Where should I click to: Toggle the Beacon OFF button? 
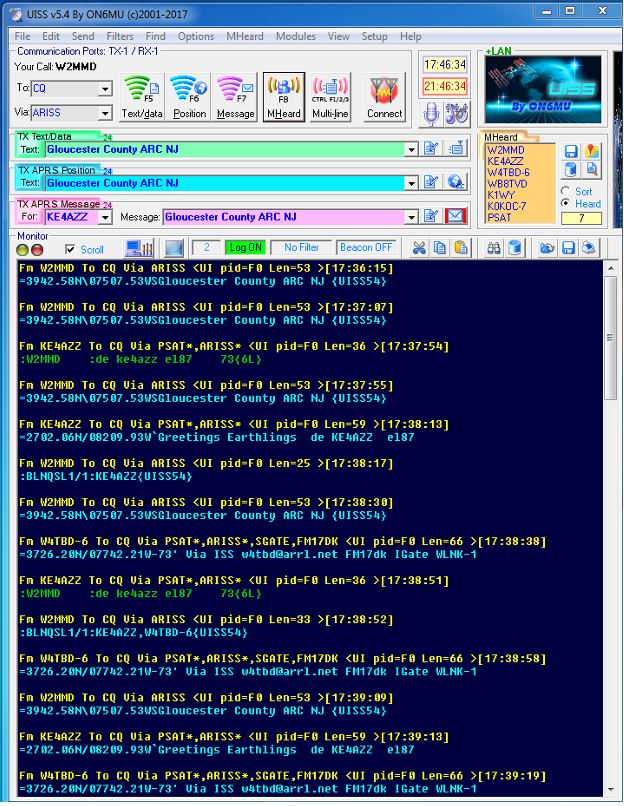365,248
